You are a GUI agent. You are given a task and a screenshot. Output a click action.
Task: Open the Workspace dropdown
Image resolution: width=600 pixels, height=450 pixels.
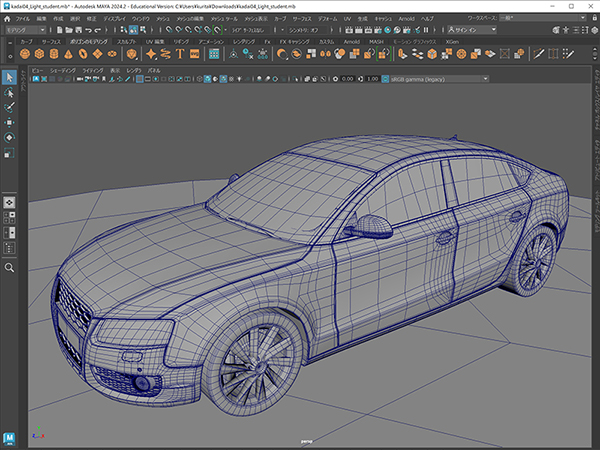tap(543, 18)
